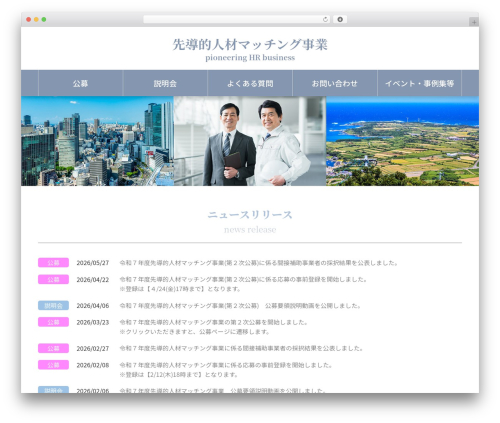Viewport: 500px width, 423px height.
Task: Click the 説明会 tag for 2026/04/06
Action: tap(53, 305)
